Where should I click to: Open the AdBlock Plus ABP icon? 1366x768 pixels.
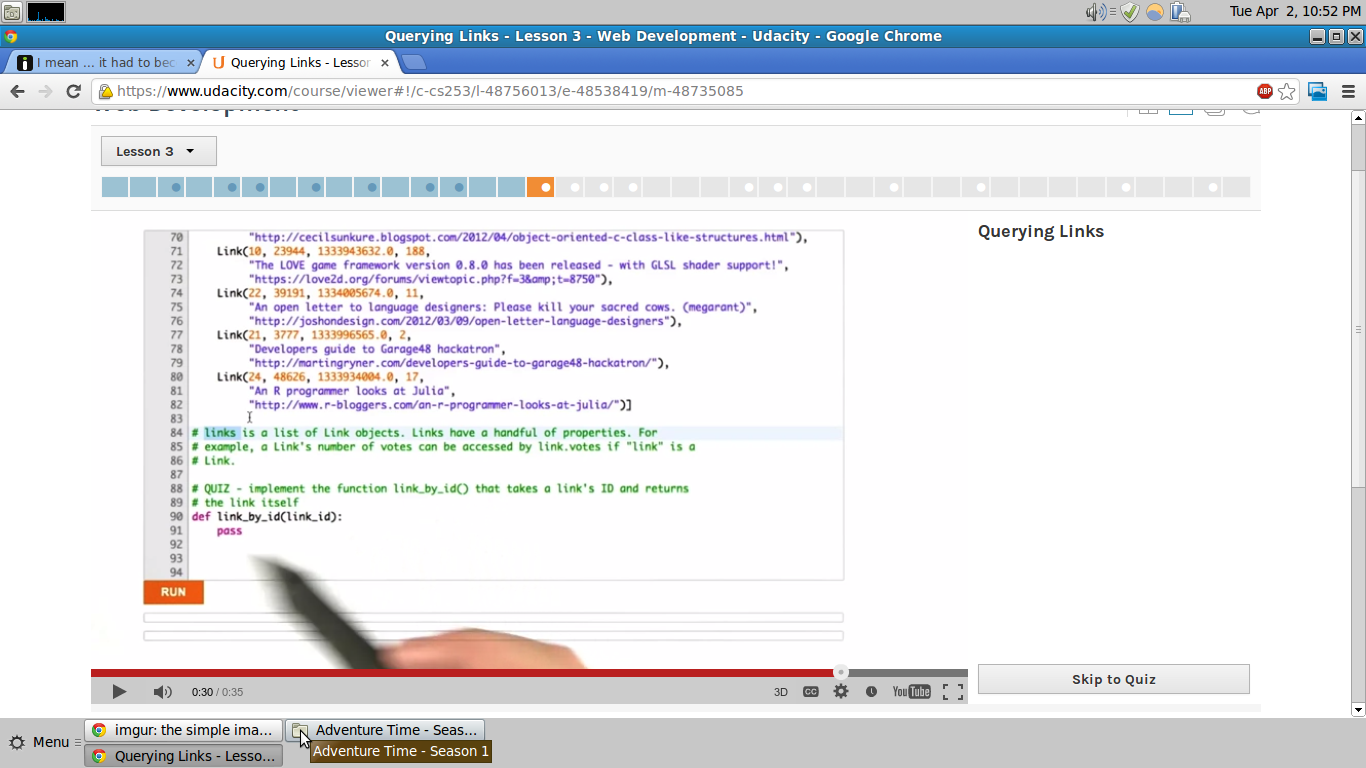1265,91
